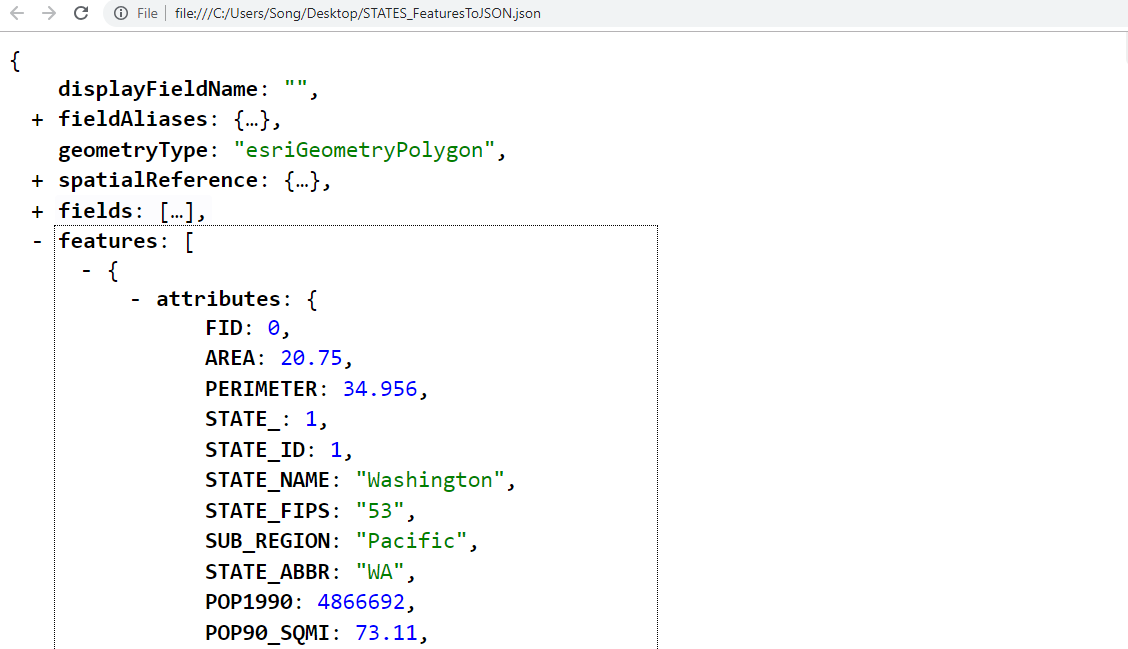
Task: Open the File site information icon
Action: (x=119, y=13)
